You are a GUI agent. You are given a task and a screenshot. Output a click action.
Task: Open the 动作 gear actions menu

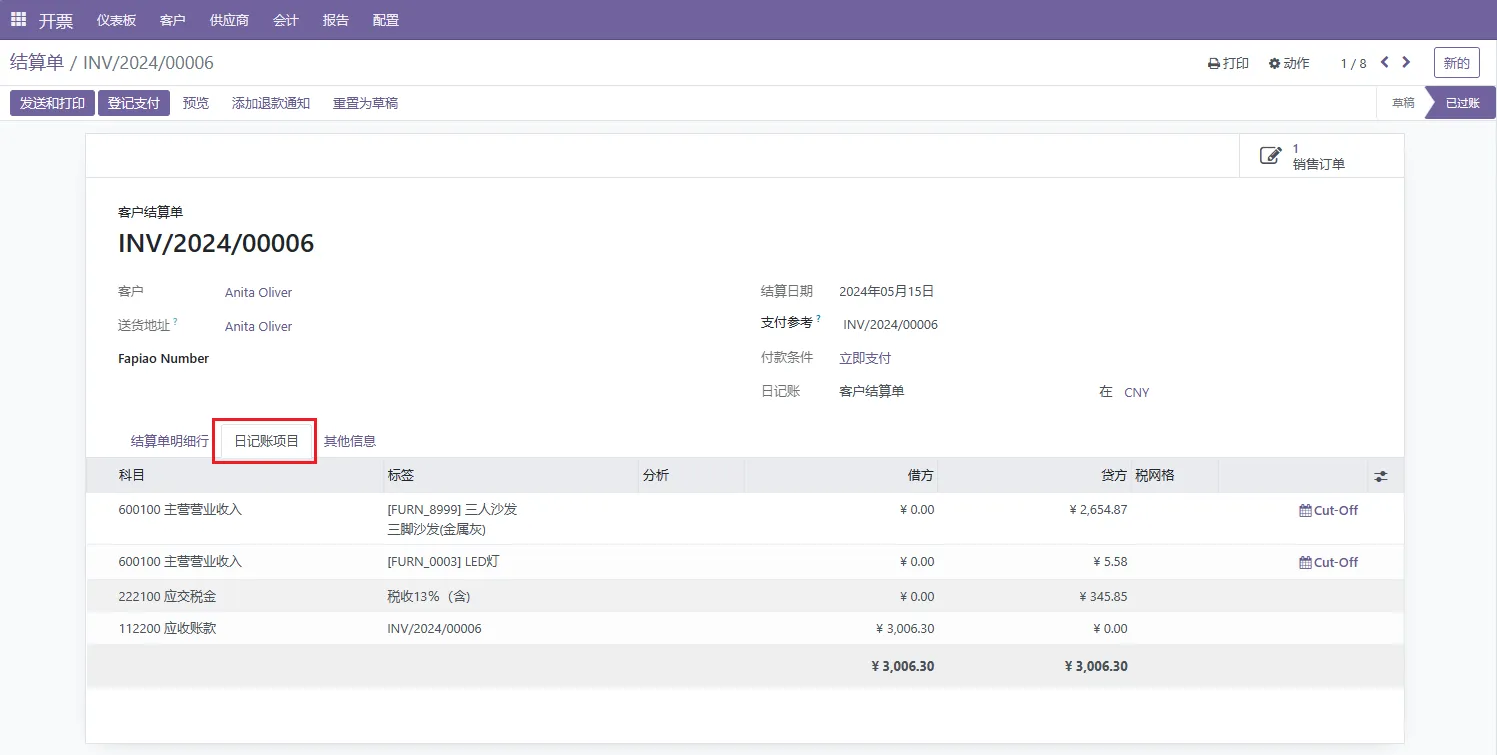1289,63
